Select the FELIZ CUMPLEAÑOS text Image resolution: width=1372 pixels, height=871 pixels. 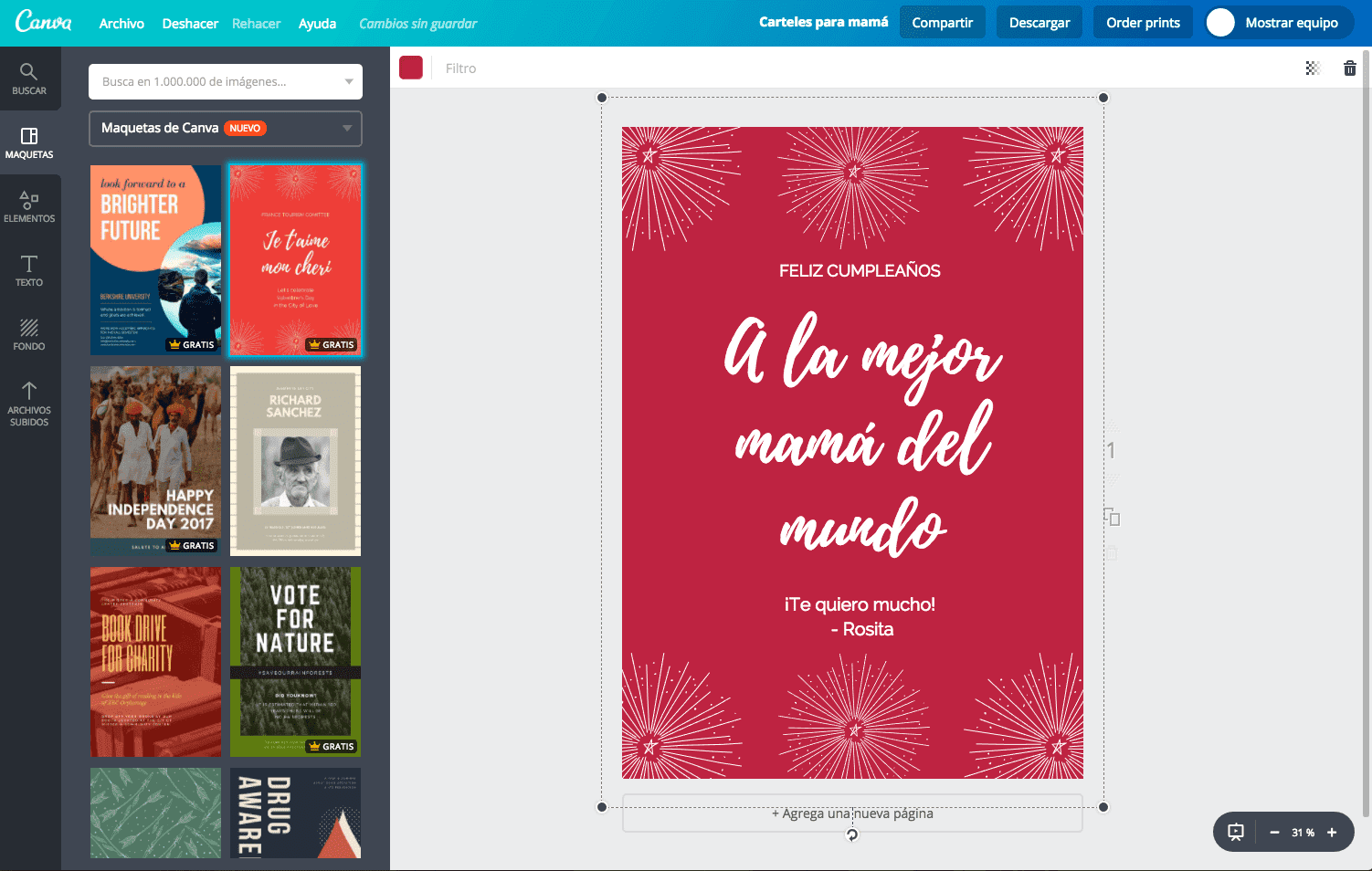pyautogui.click(x=860, y=270)
